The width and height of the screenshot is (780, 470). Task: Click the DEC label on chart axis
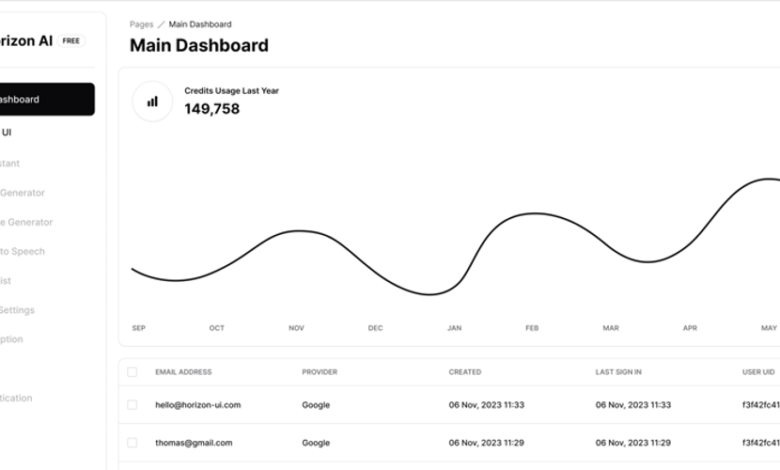pyautogui.click(x=376, y=328)
